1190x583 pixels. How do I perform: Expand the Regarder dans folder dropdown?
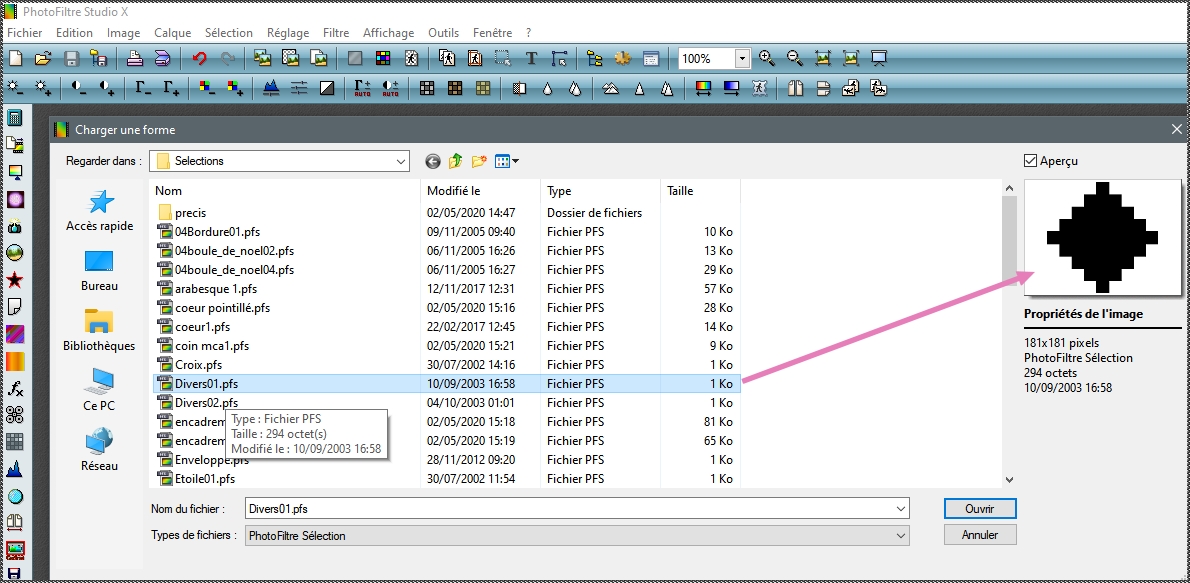pyautogui.click(x=401, y=161)
